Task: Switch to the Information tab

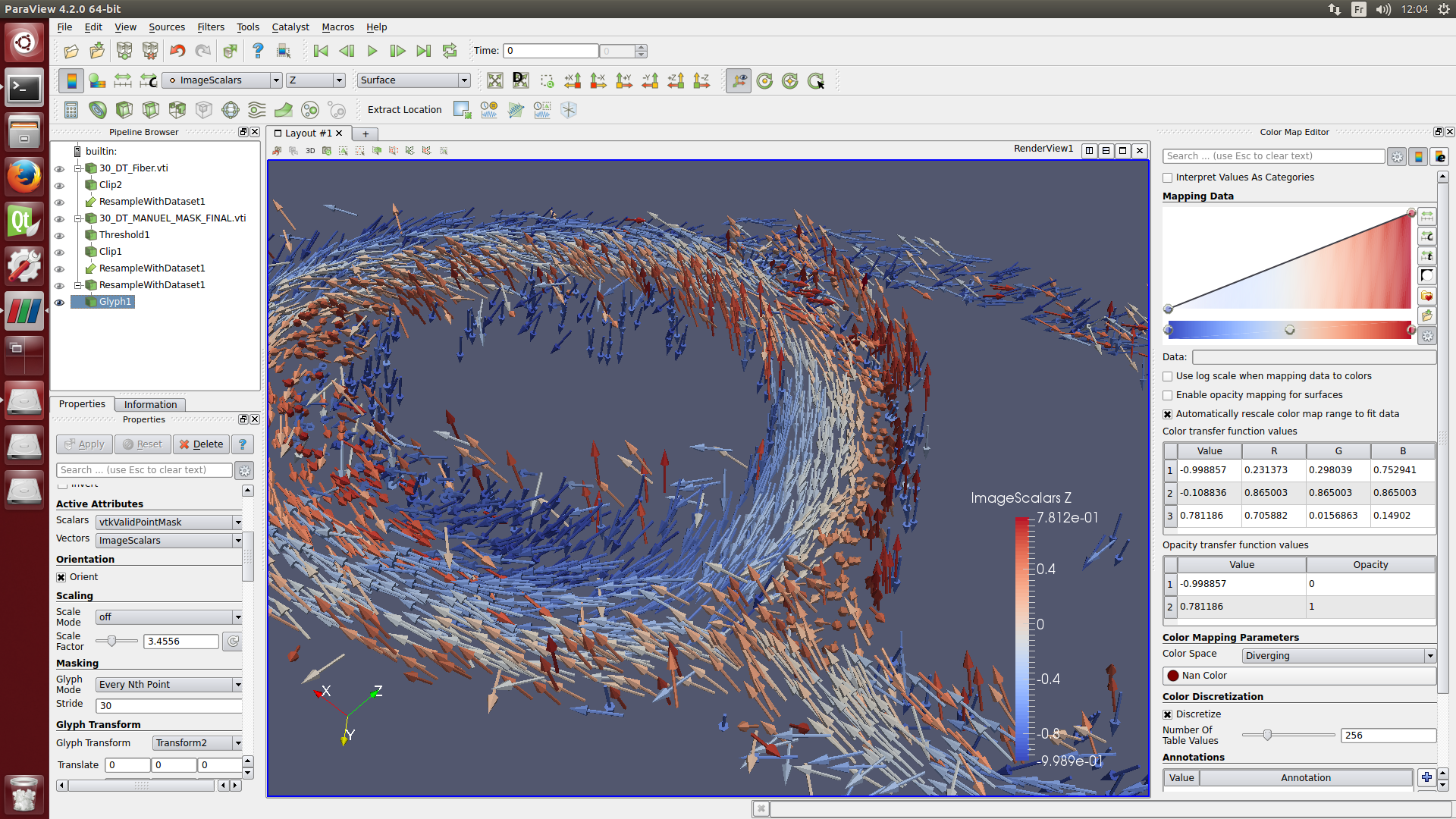Action: pyautogui.click(x=150, y=404)
